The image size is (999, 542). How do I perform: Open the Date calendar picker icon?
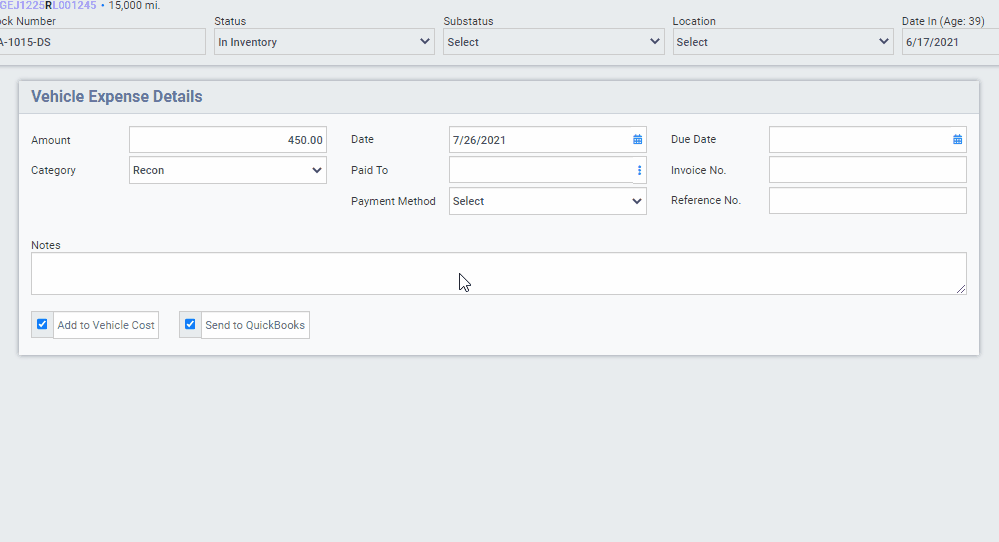tap(637, 139)
